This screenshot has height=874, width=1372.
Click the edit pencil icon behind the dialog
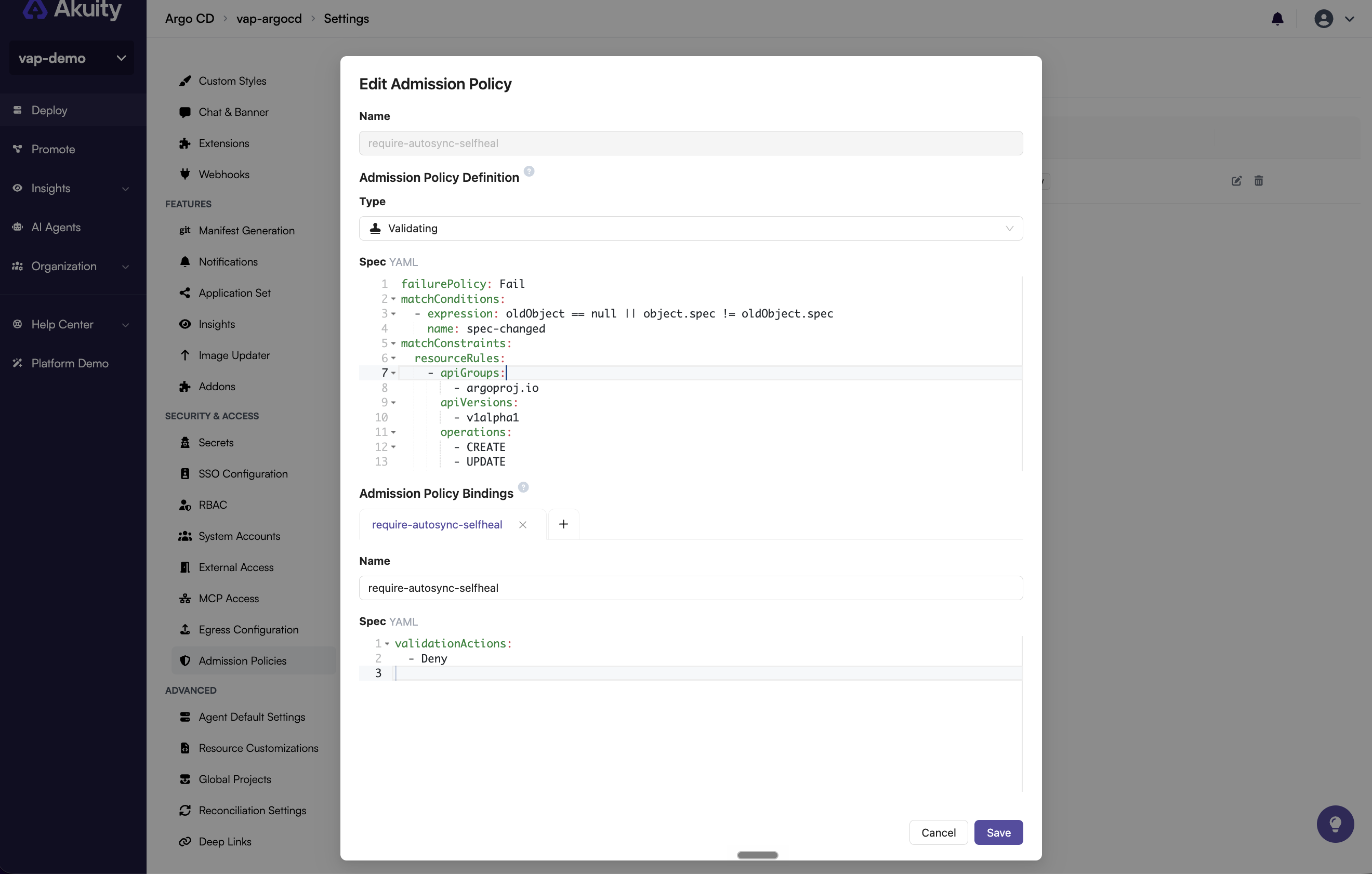tap(1236, 181)
